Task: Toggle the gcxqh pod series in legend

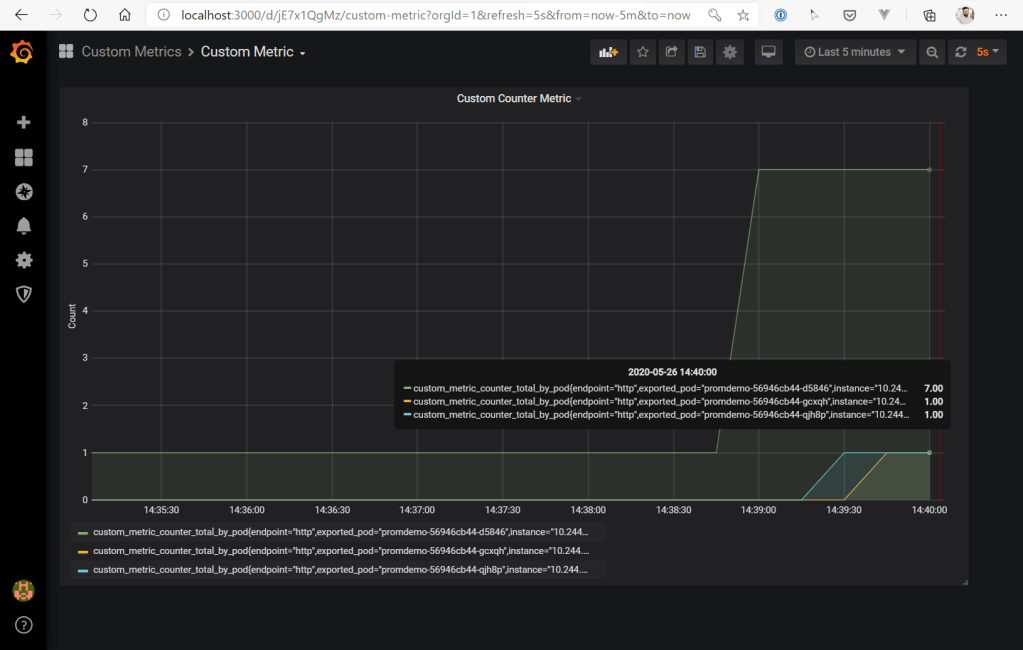Action: 340,551
